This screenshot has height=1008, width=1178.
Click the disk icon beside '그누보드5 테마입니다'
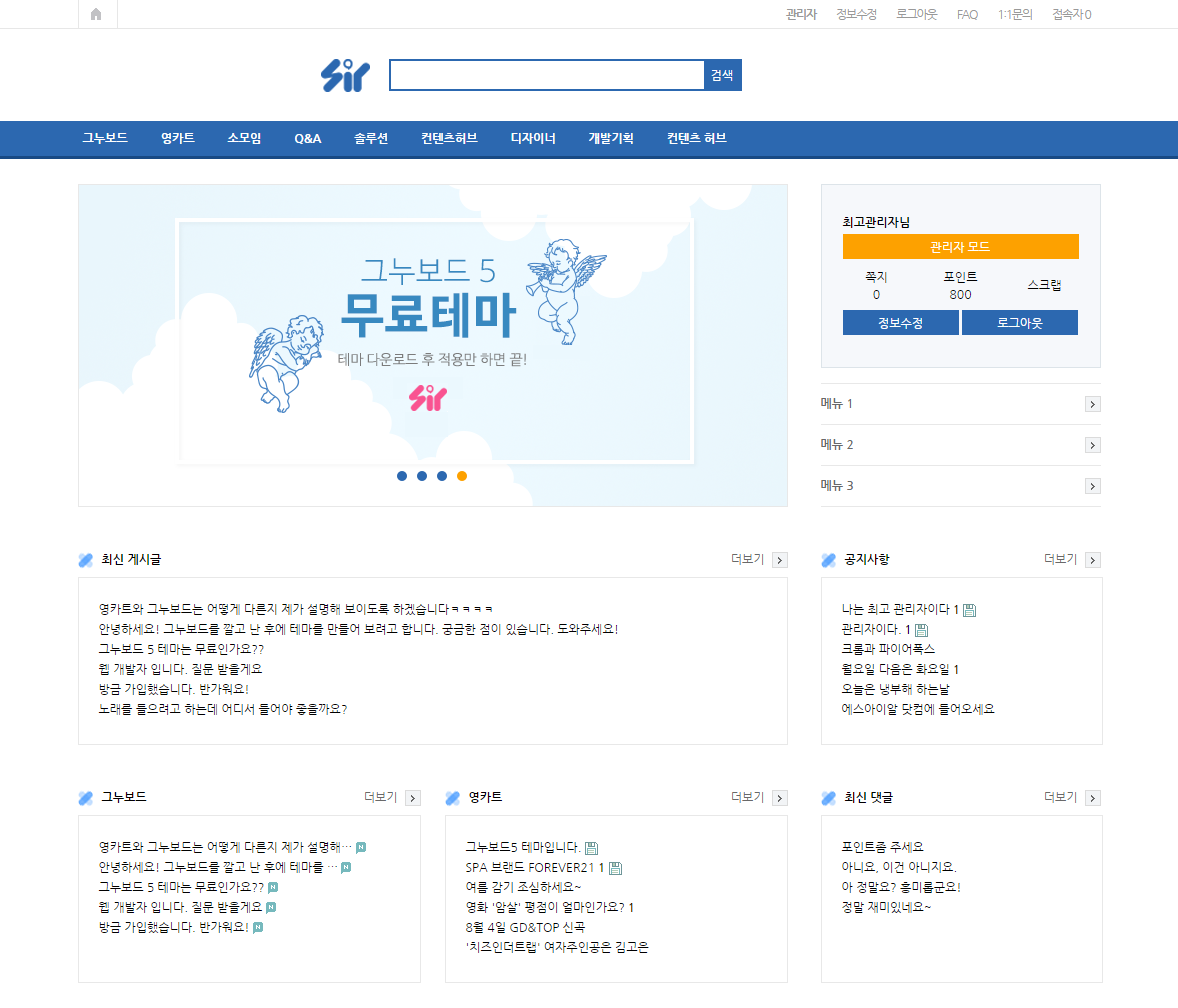pyautogui.click(x=593, y=849)
